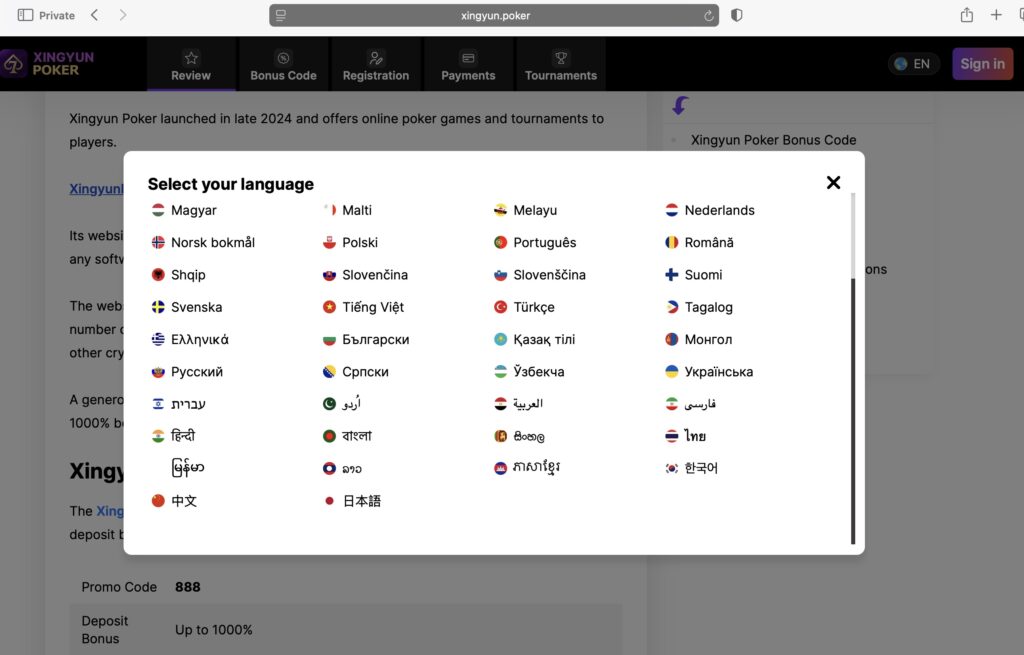Choose עברית language
Viewport: 1024px width, 655px height.
pos(188,404)
